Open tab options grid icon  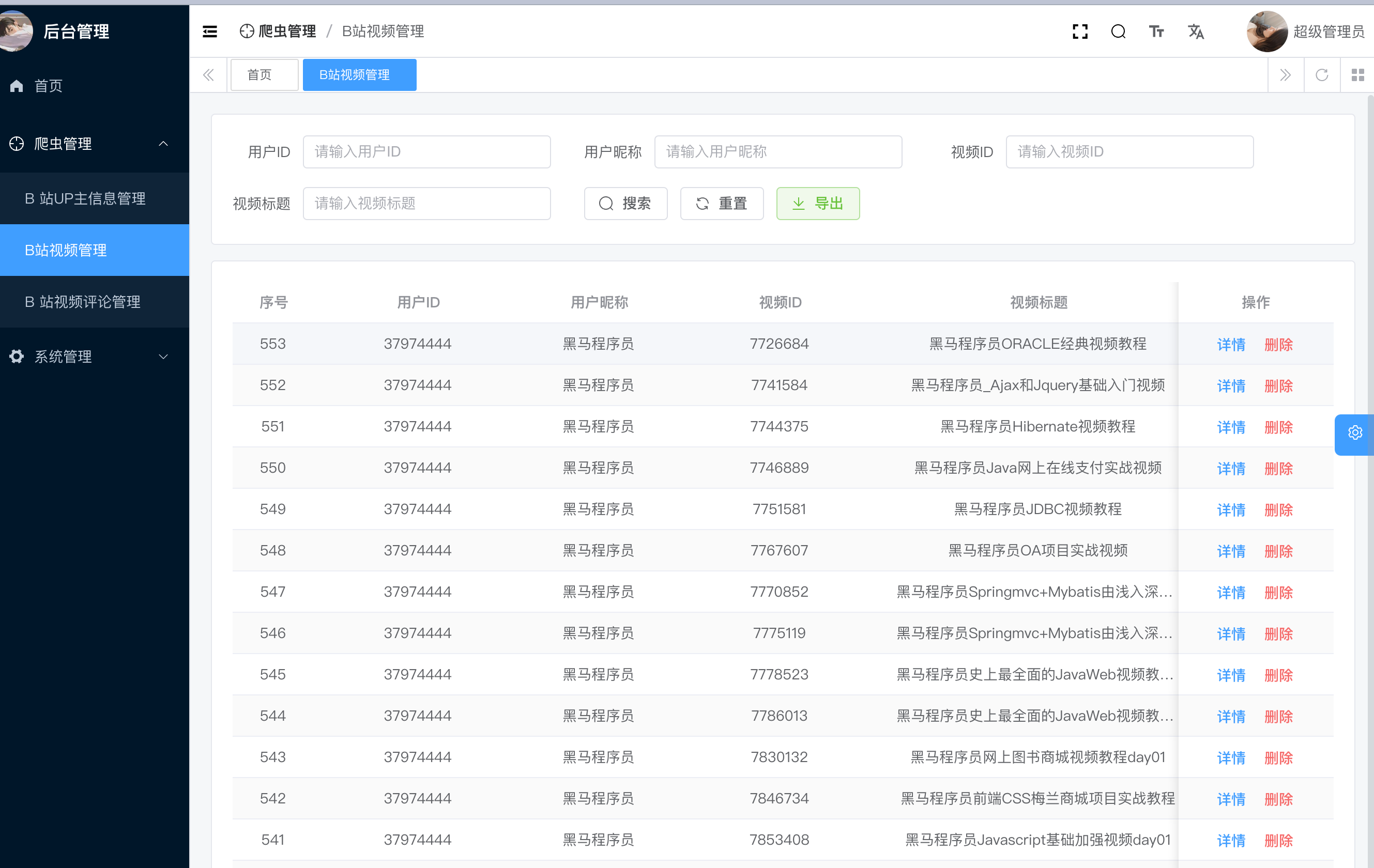(1357, 75)
